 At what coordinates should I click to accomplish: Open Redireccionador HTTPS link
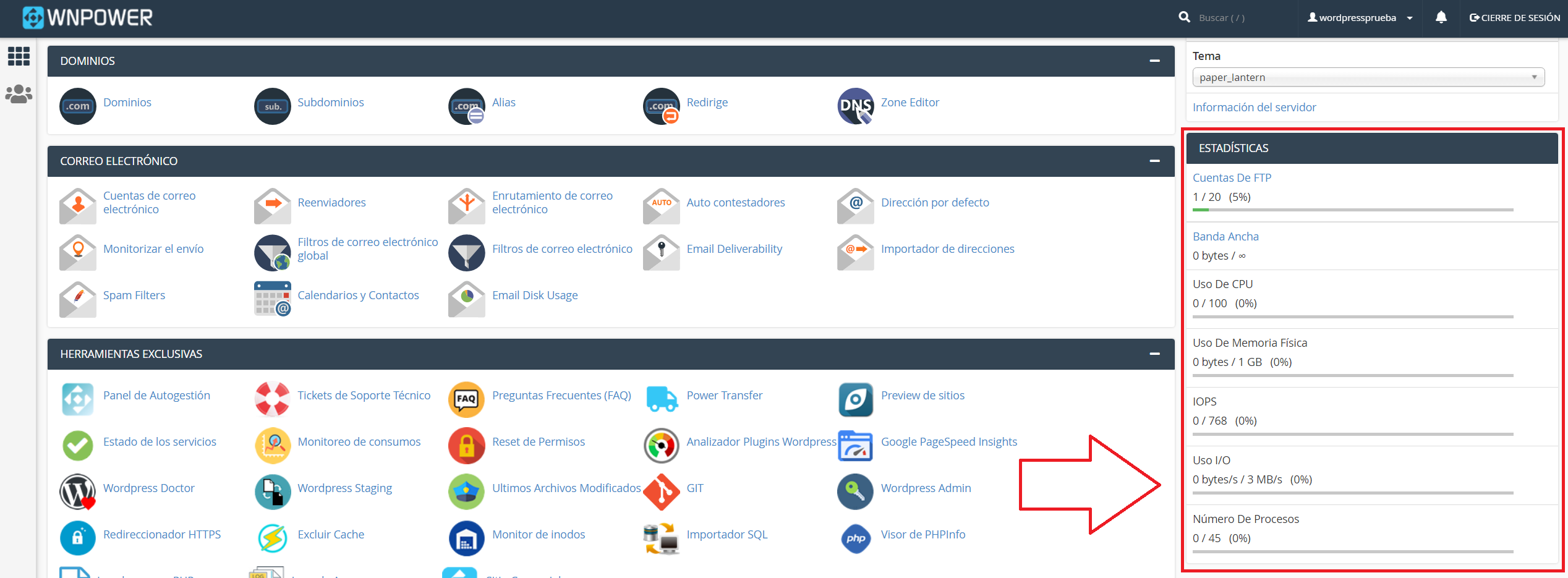(x=162, y=534)
